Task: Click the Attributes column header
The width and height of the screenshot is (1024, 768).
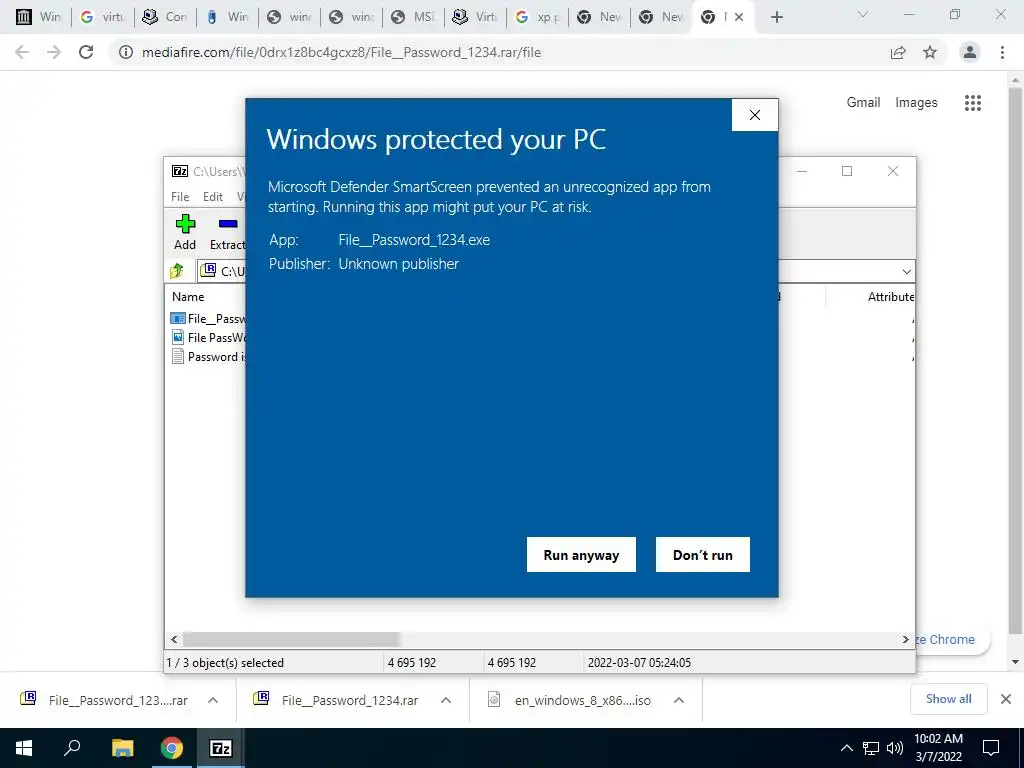Action: coord(891,296)
